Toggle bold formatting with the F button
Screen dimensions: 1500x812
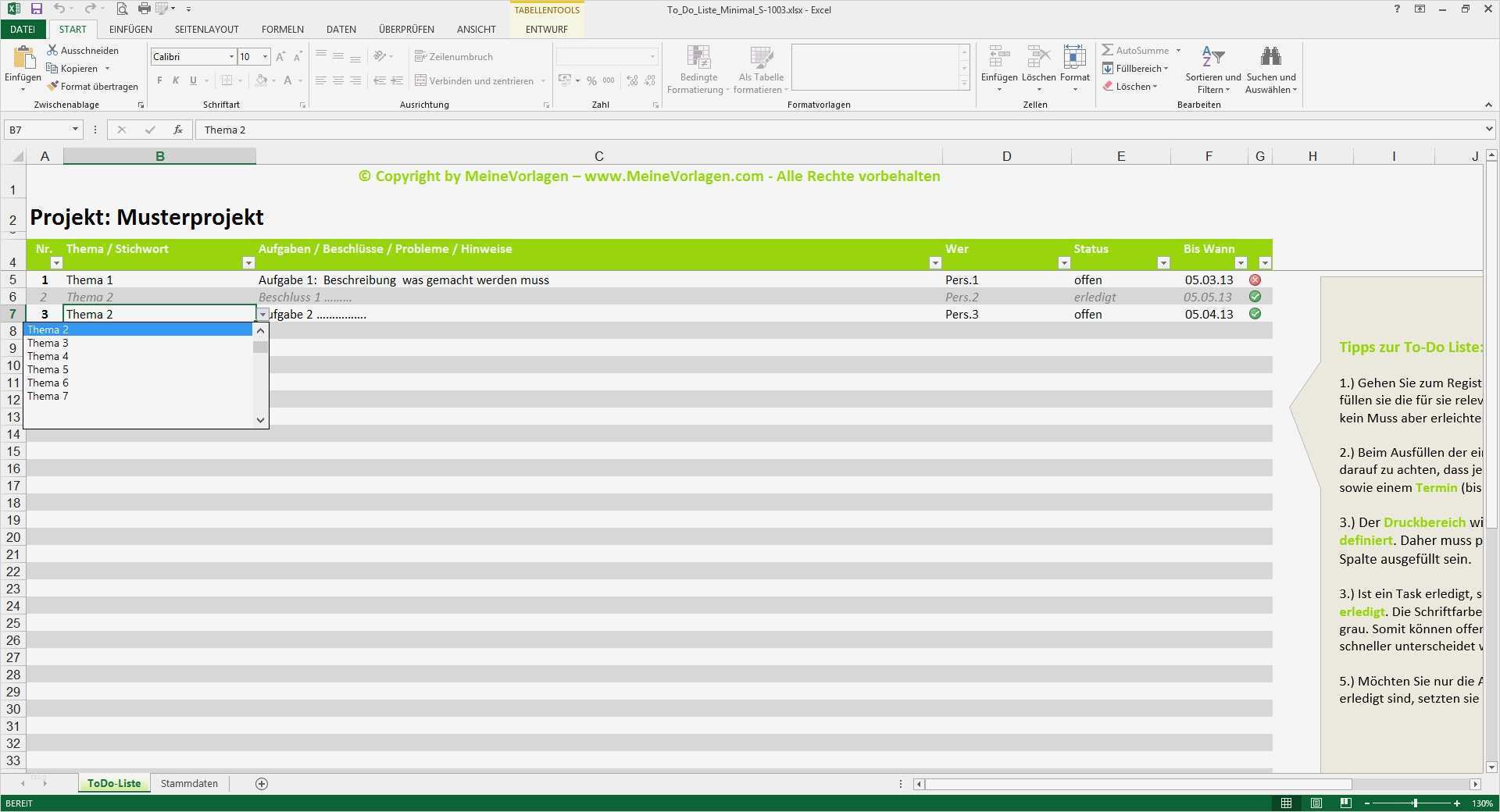click(159, 80)
